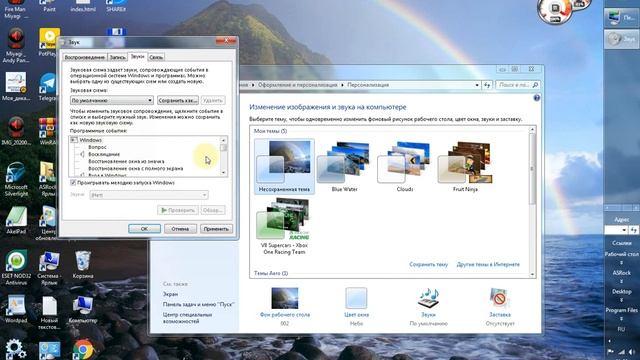Screen dimensions: 640x360
Task: Click the blue help question mark icon
Action: pyautogui.click(x=537, y=98)
